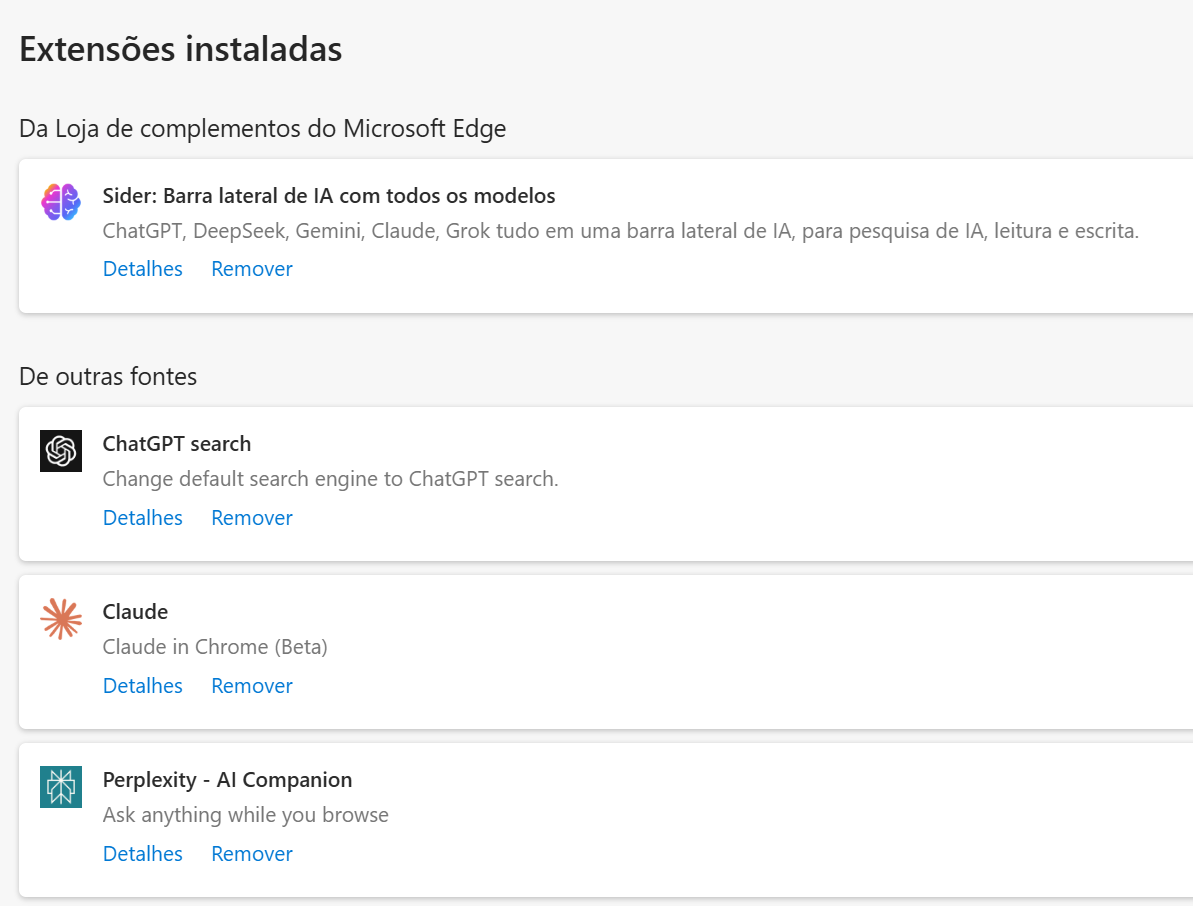Open Detalhes for the Sider extension
The height and width of the screenshot is (906, 1193).
tap(142, 269)
